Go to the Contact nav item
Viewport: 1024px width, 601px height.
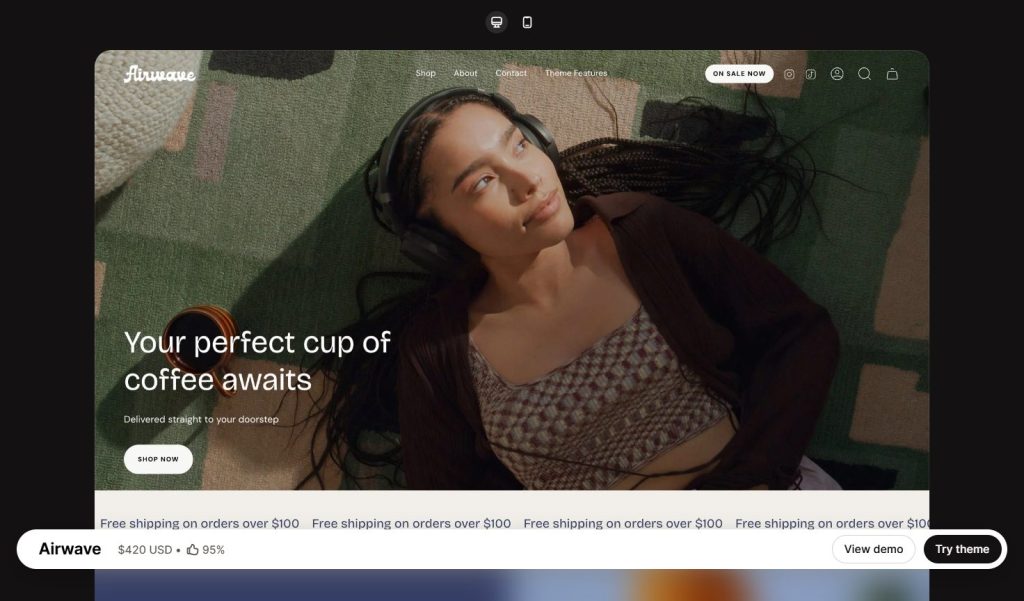[511, 73]
